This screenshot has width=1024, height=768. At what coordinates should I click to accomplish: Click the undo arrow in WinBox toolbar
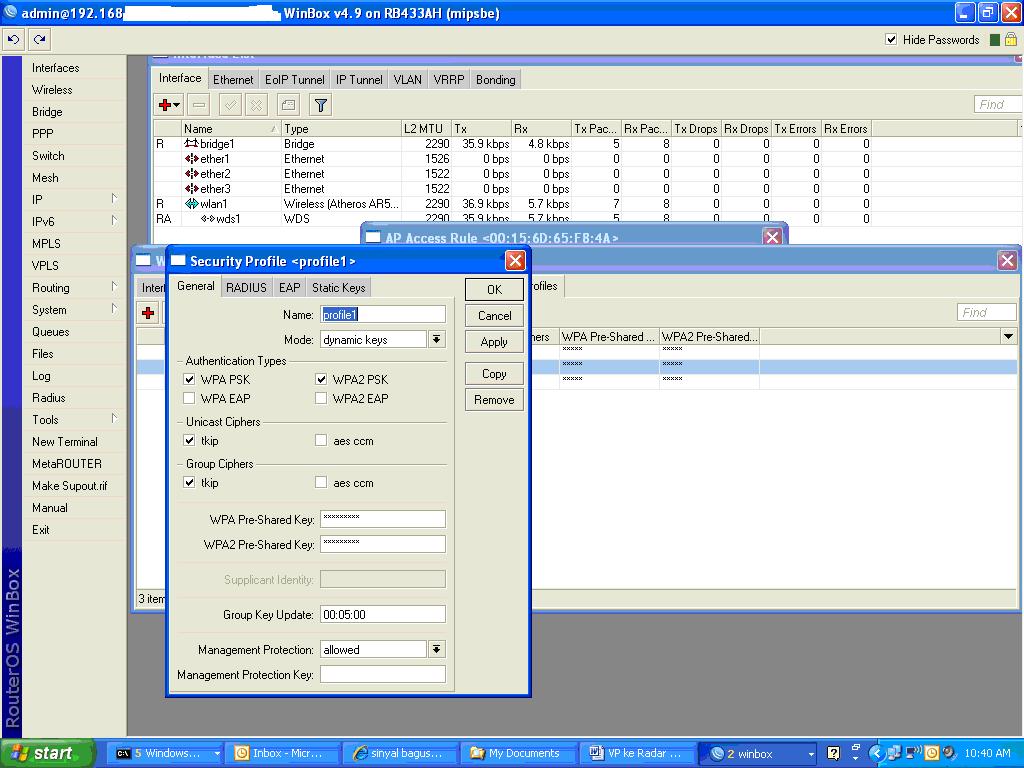[13, 40]
